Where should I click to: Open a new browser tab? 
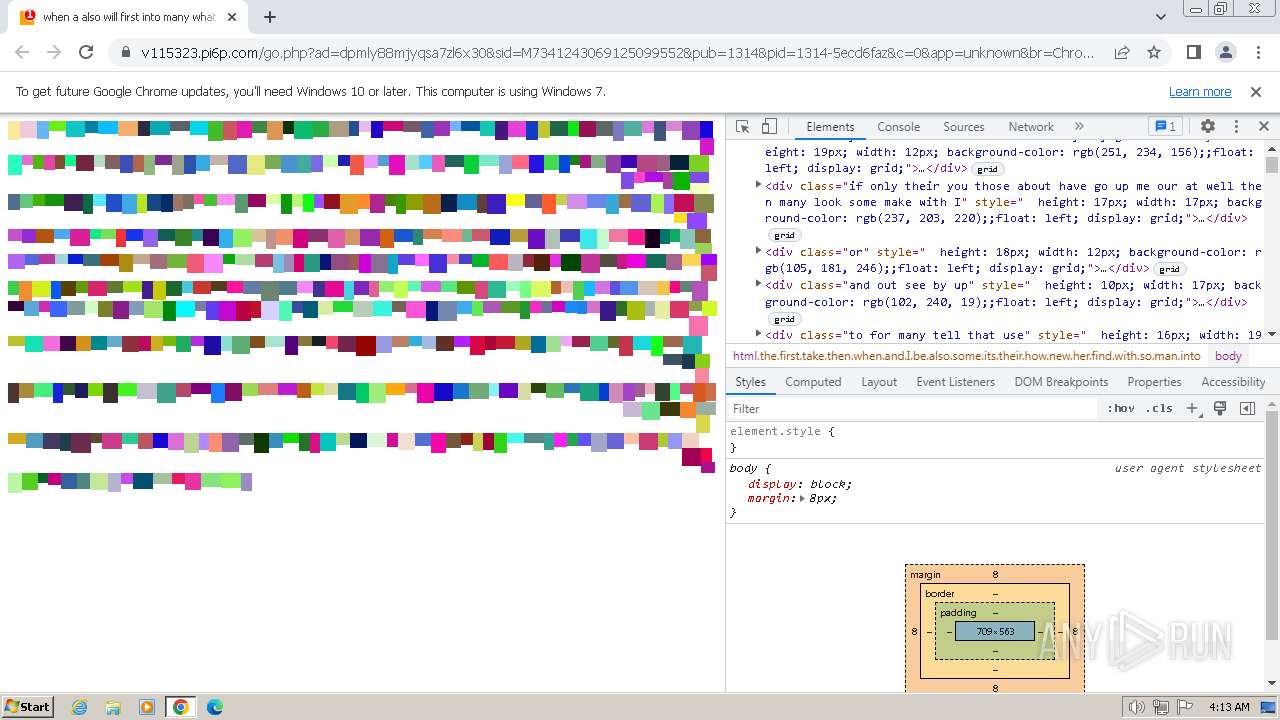pyautogui.click(x=270, y=17)
